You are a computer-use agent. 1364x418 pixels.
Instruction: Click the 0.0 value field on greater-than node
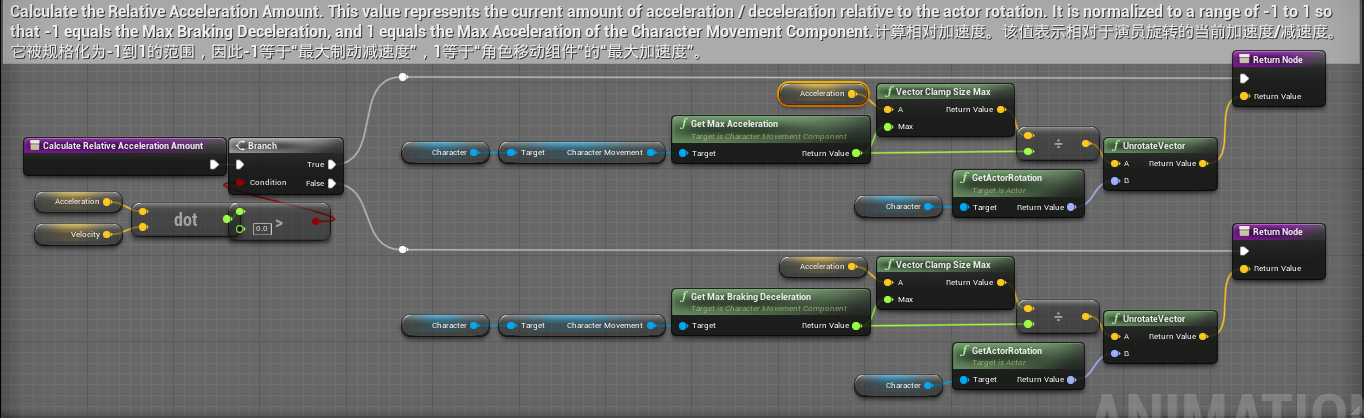coord(262,229)
